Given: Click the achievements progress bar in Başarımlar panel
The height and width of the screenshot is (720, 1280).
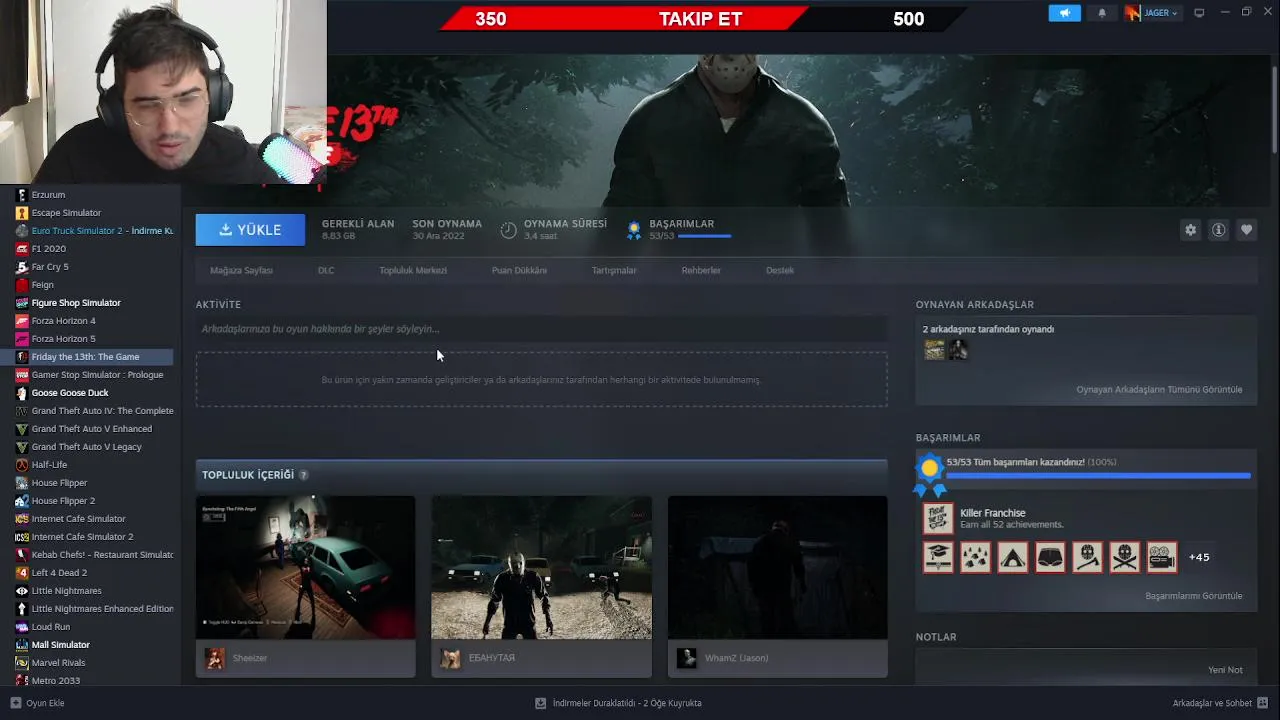Looking at the screenshot, I should pyautogui.click(x=1098, y=476).
